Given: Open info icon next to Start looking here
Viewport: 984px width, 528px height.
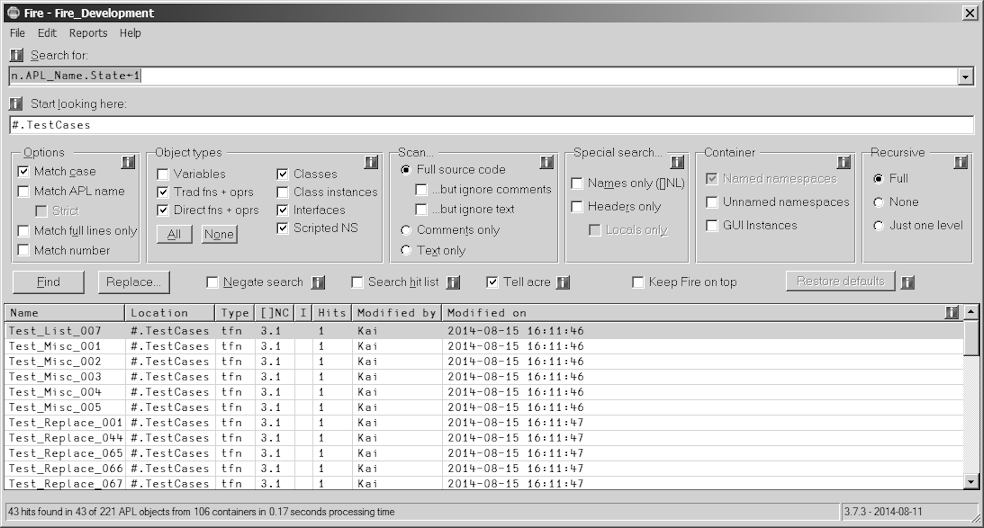Looking at the screenshot, I should pos(16,104).
